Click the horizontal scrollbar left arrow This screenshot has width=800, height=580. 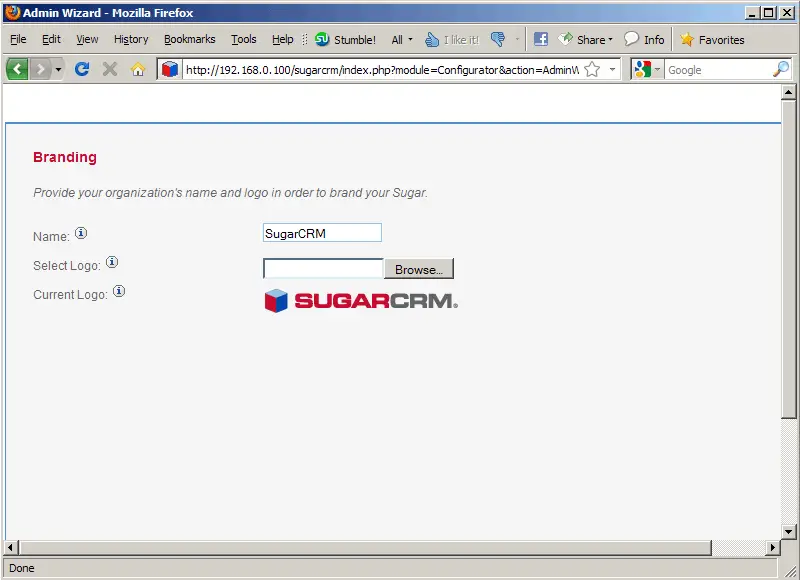[10, 548]
